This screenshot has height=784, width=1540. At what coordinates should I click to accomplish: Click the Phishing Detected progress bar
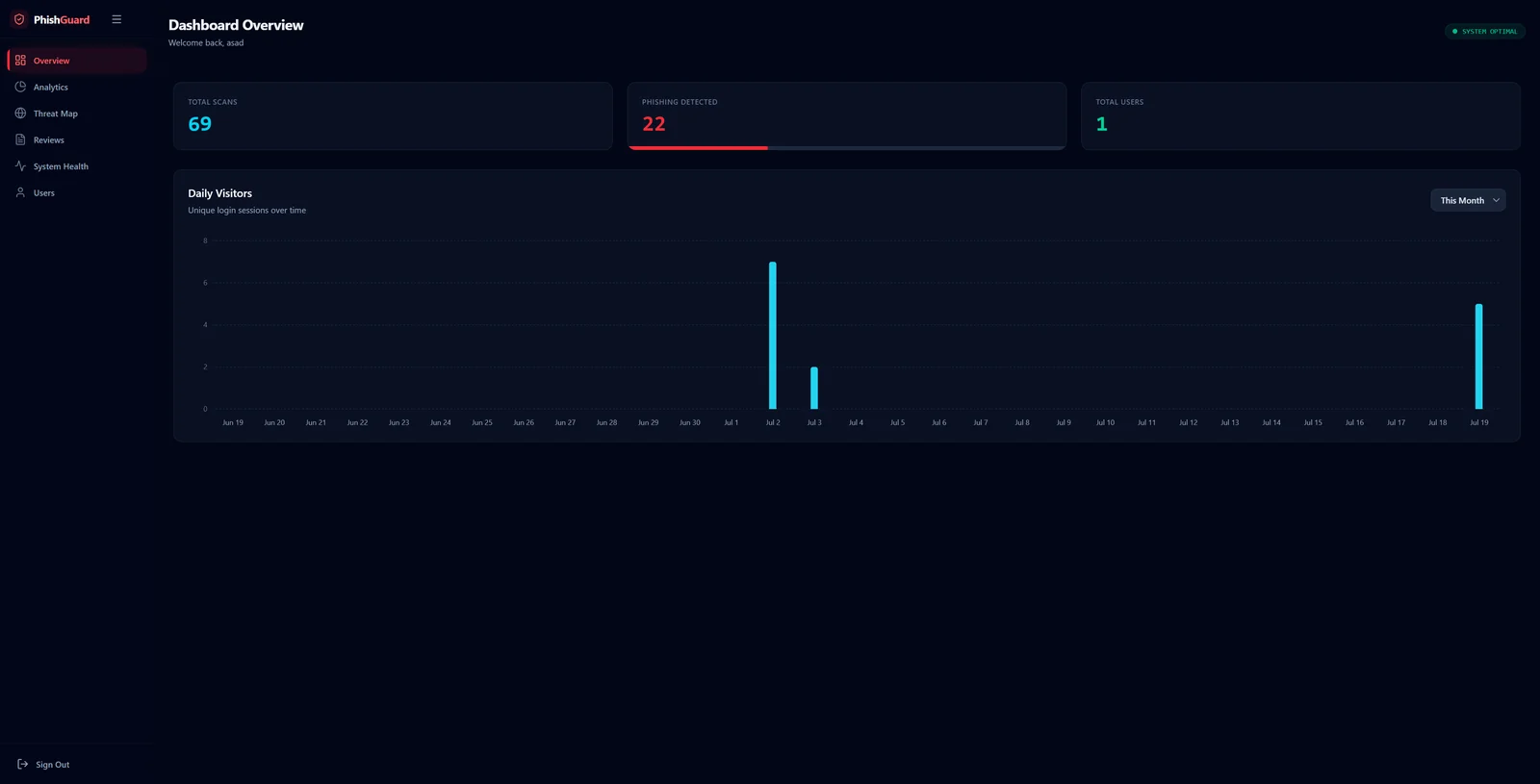pyautogui.click(x=847, y=148)
